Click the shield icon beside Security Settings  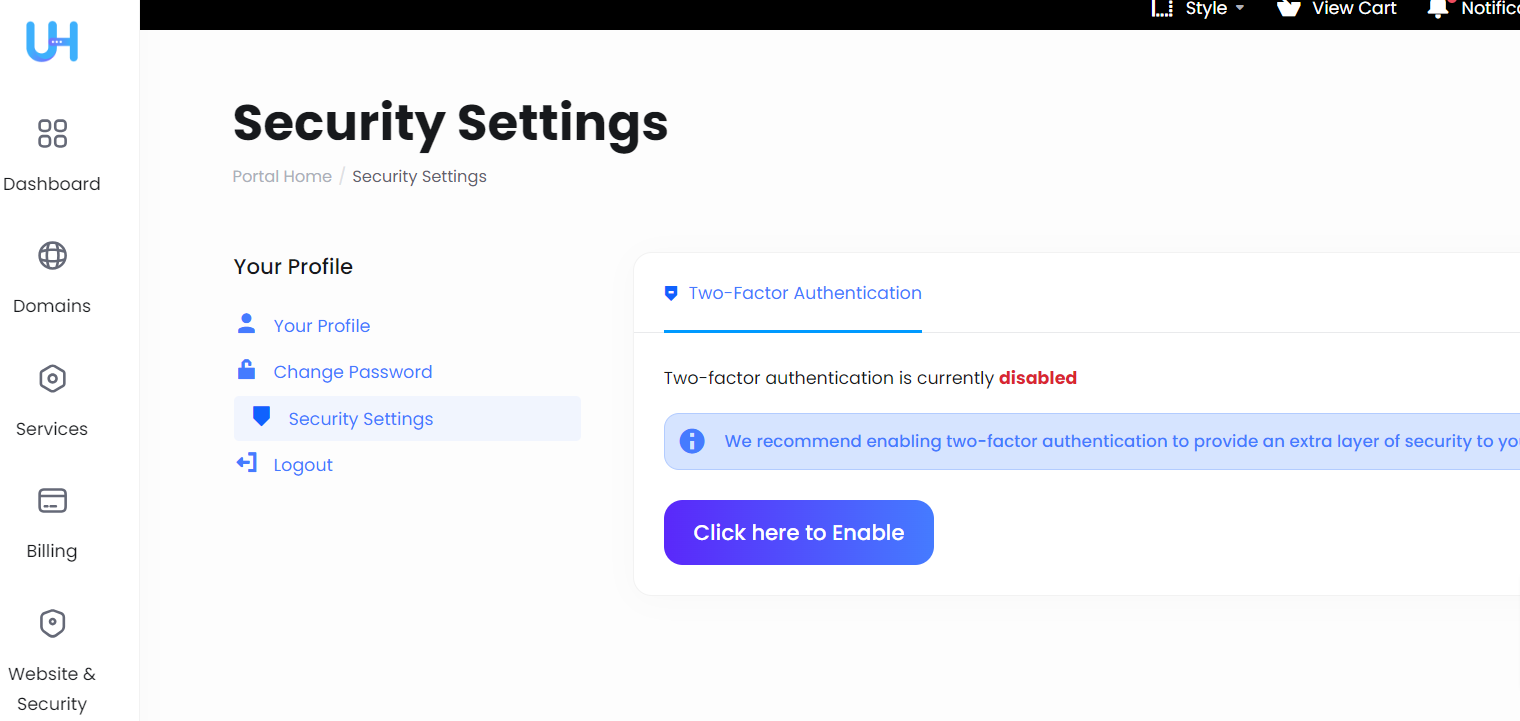coord(261,416)
